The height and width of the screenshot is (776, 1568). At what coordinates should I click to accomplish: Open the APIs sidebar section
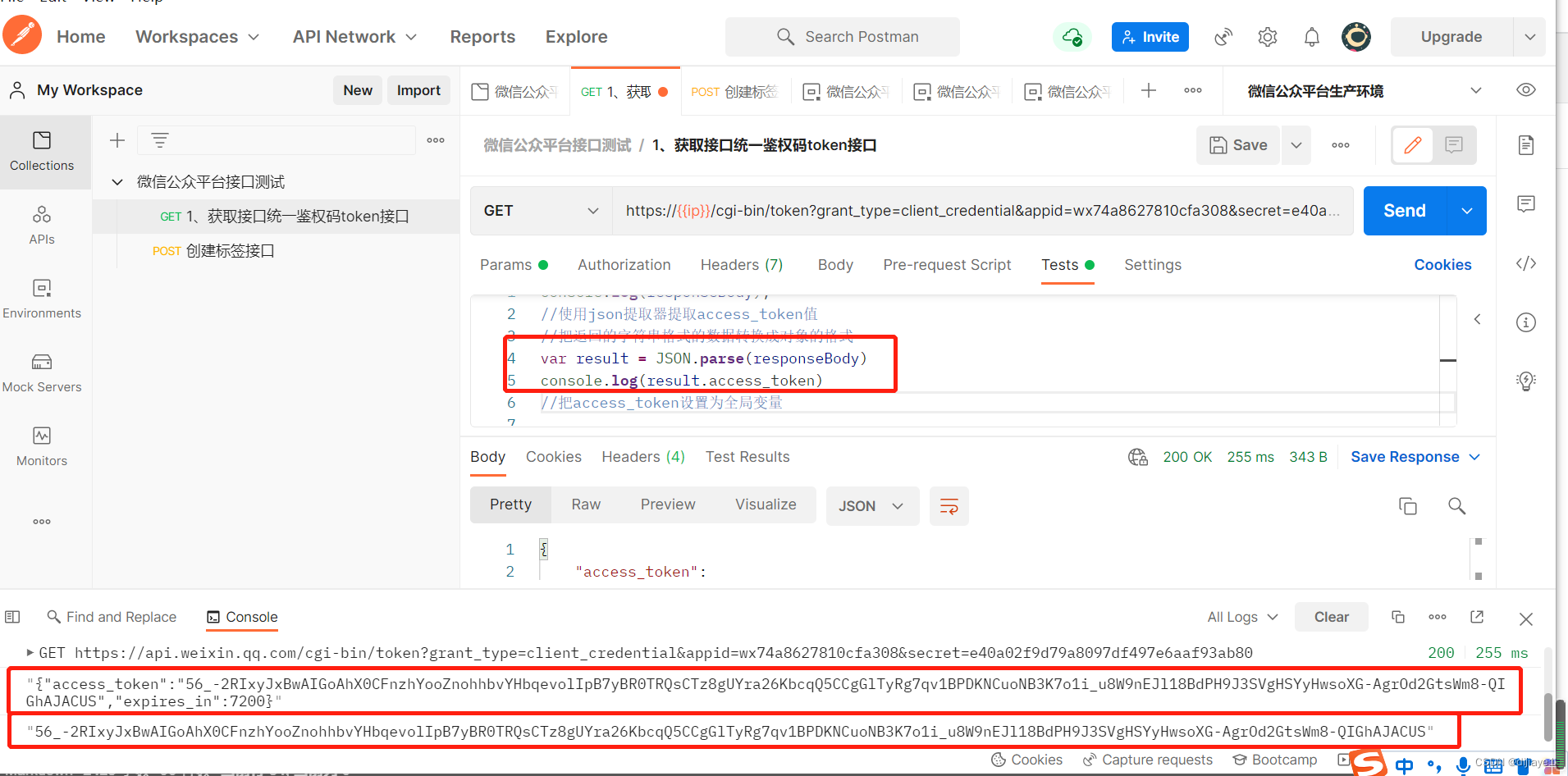click(42, 226)
